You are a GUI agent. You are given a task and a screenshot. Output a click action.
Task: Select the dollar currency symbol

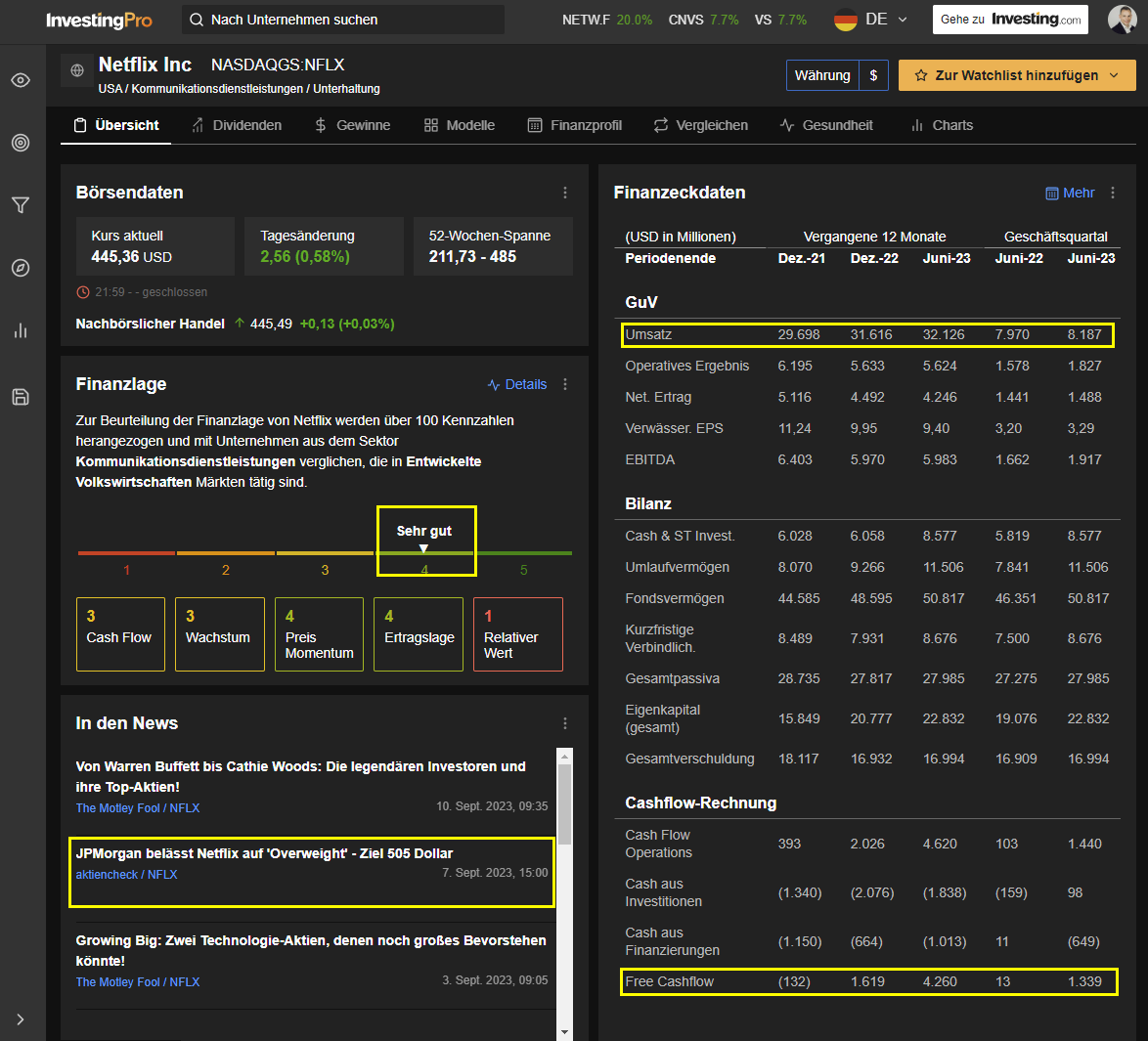click(x=873, y=75)
